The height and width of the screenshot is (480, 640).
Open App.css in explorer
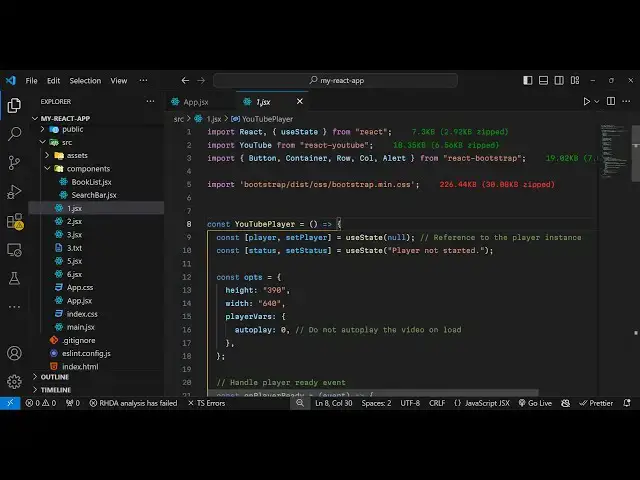[x=80, y=287]
